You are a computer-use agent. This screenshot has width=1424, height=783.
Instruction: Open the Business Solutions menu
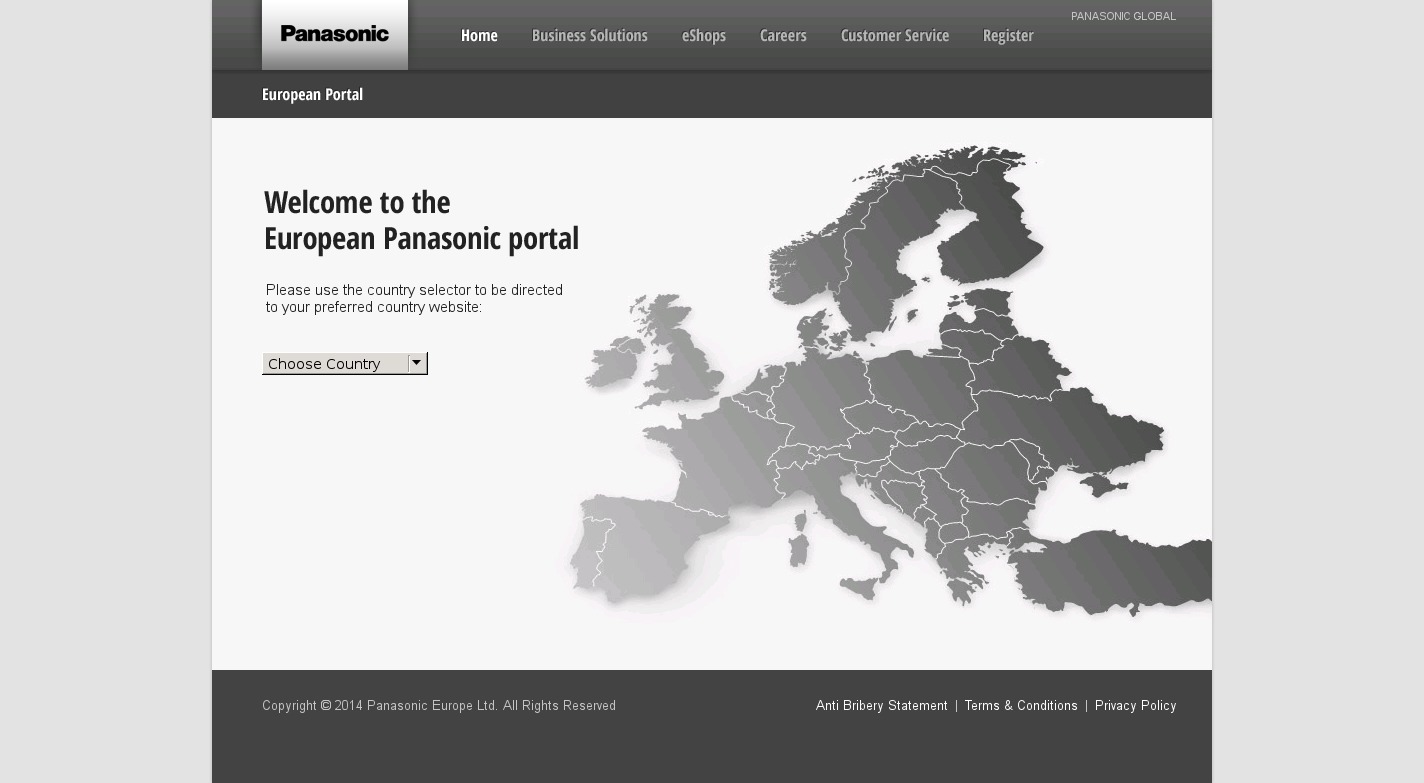(589, 36)
